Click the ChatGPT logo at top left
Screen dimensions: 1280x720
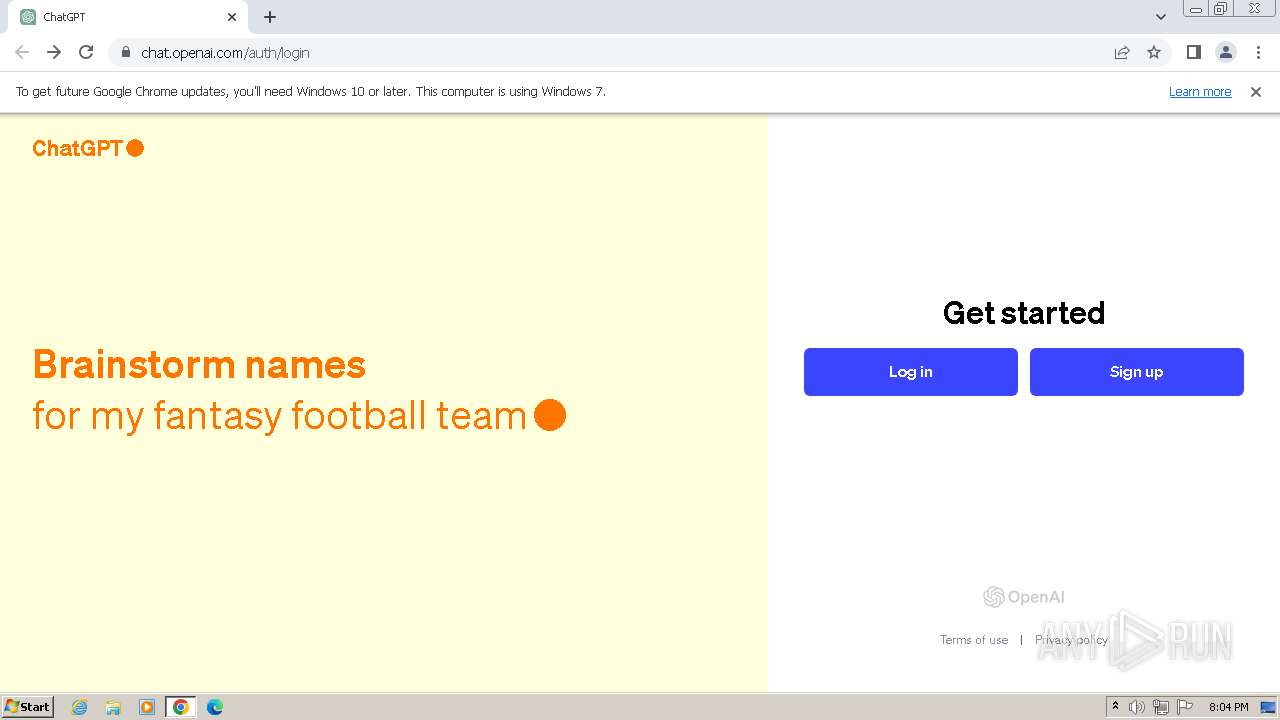coord(88,148)
